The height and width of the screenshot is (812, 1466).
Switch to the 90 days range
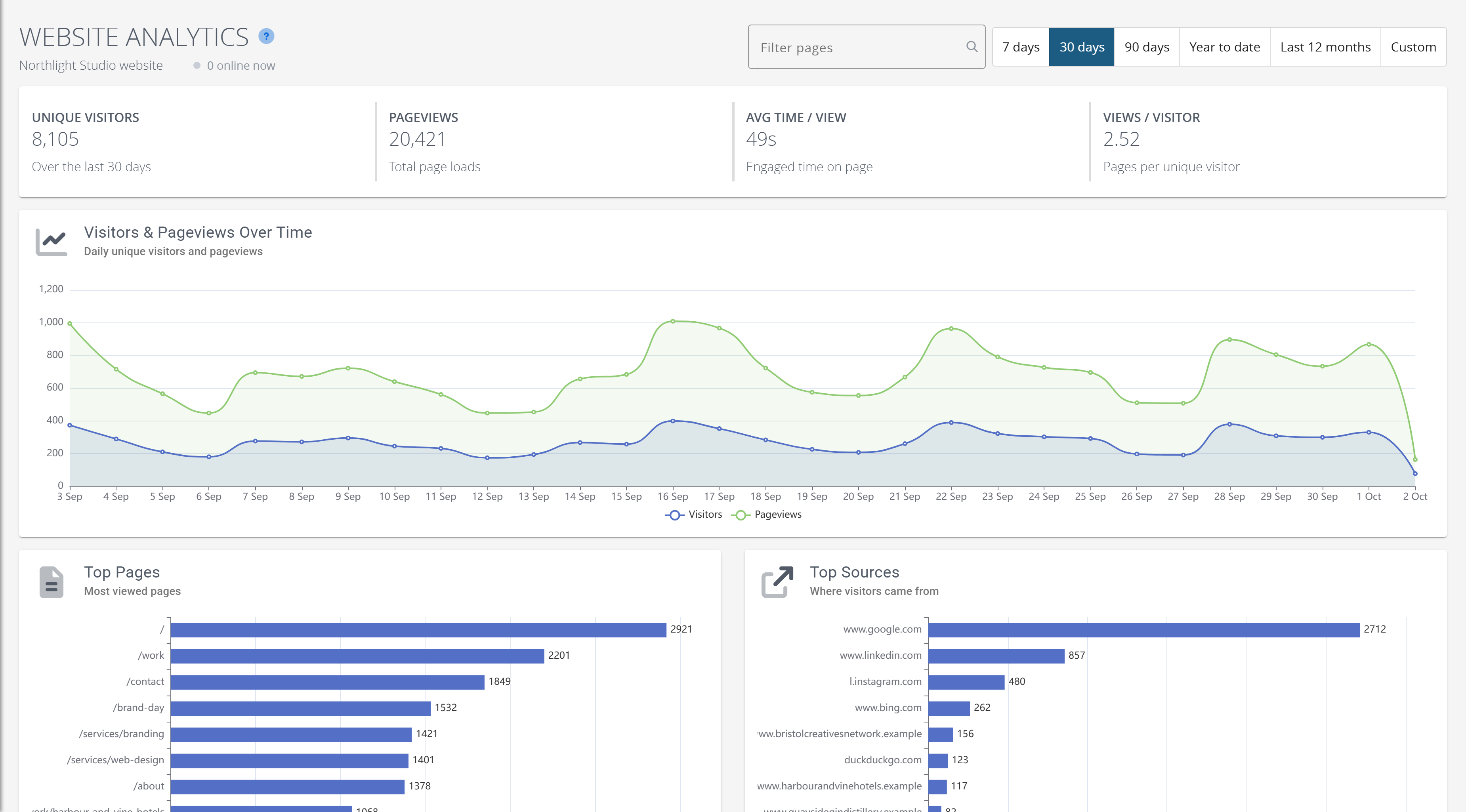click(x=1147, y=47)
